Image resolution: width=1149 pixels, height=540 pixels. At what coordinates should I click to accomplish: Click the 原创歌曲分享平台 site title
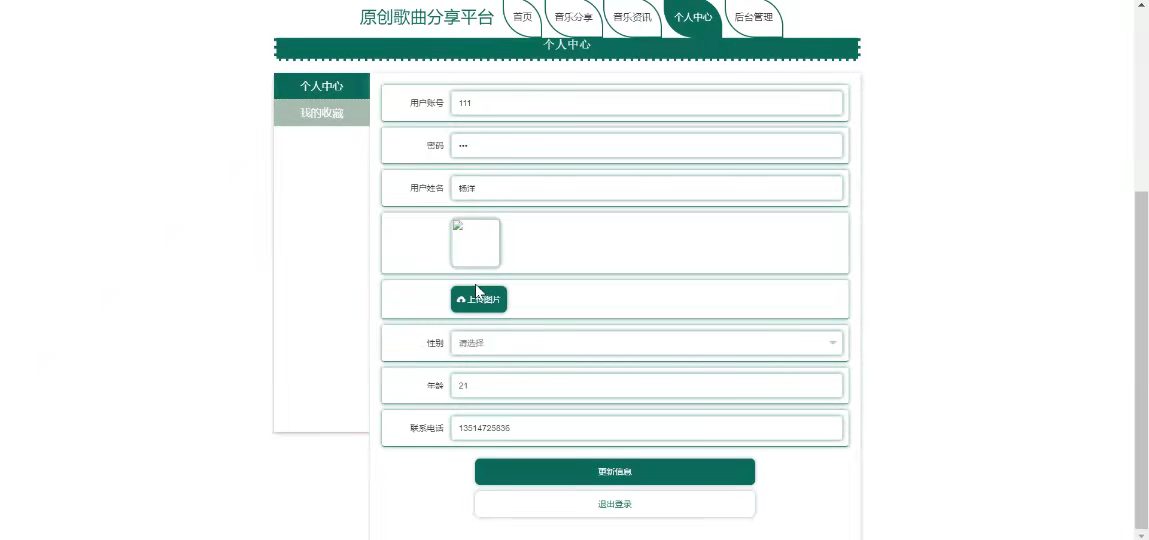tap(427, 18)
